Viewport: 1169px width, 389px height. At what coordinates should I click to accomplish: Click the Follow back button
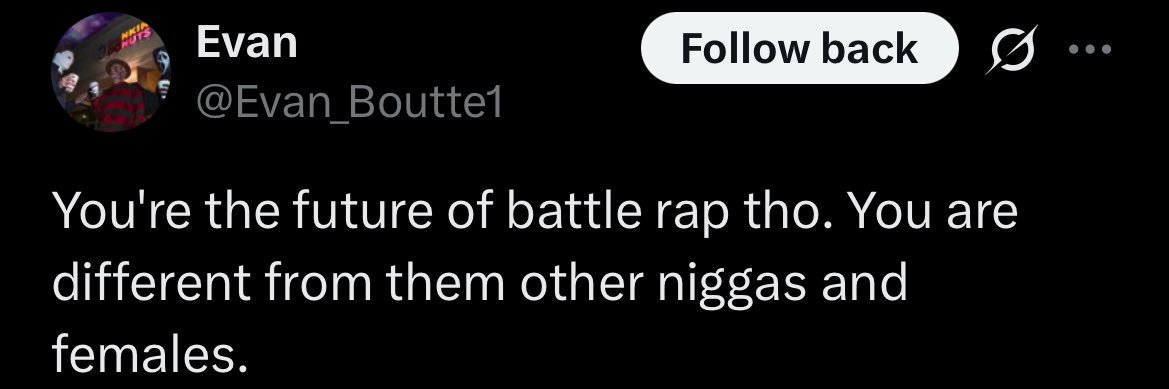click(799, 48)
